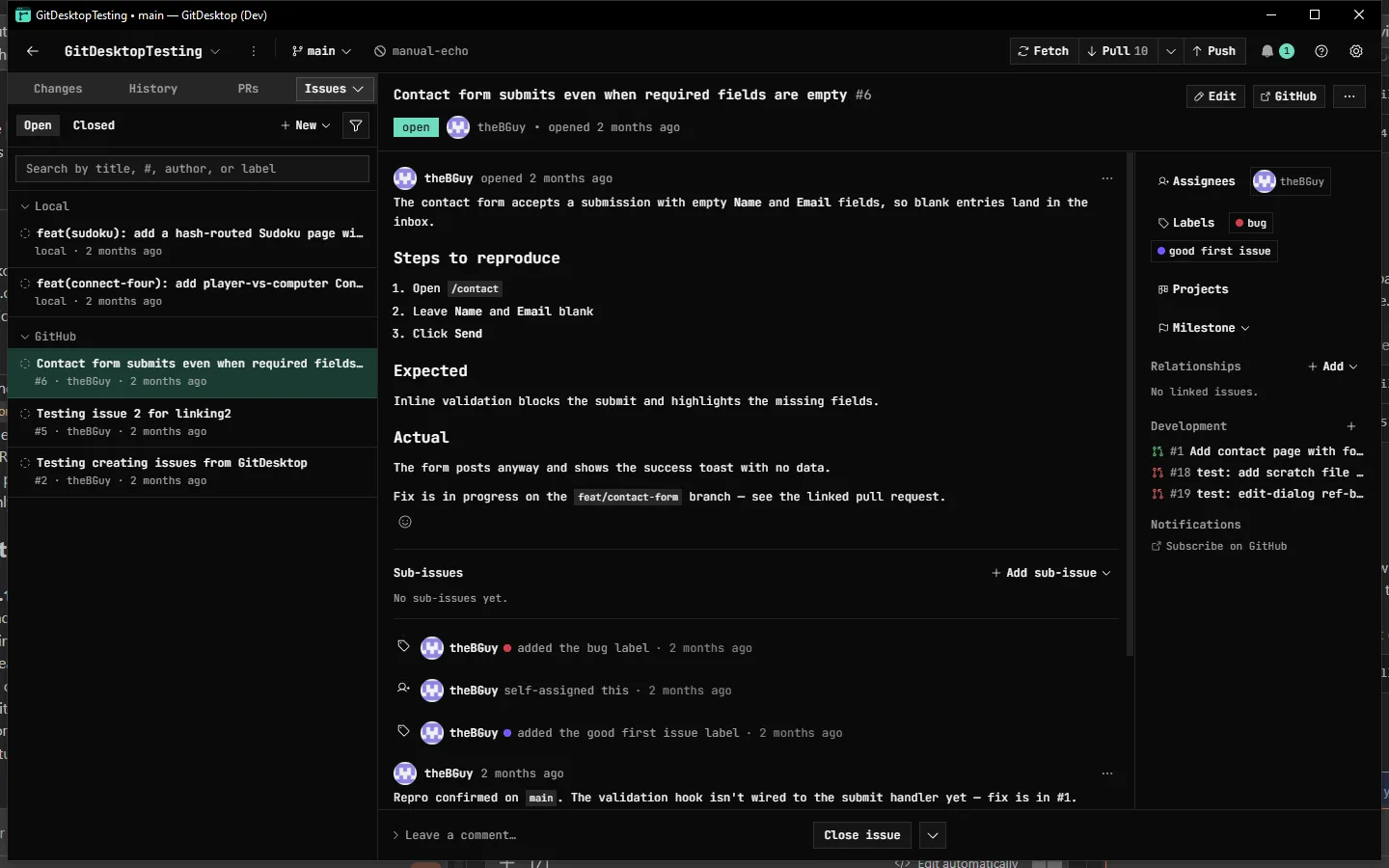Click theBGuy avatar on the Repro confirmed comment
The height and width of the screenshot is (868, 1389).
[405, 773]
